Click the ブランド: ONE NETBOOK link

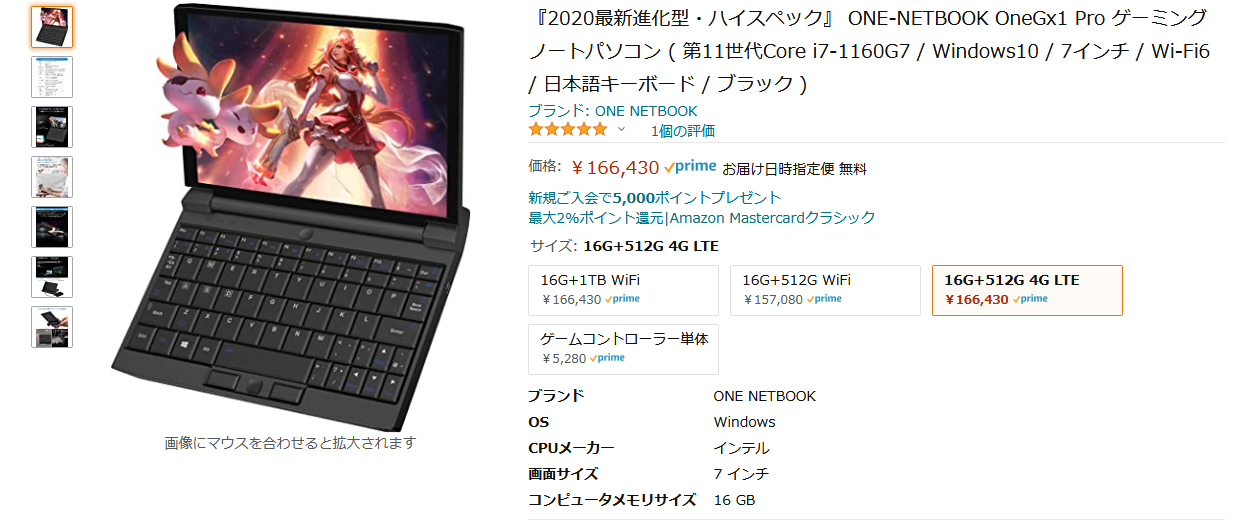(613, 111)
